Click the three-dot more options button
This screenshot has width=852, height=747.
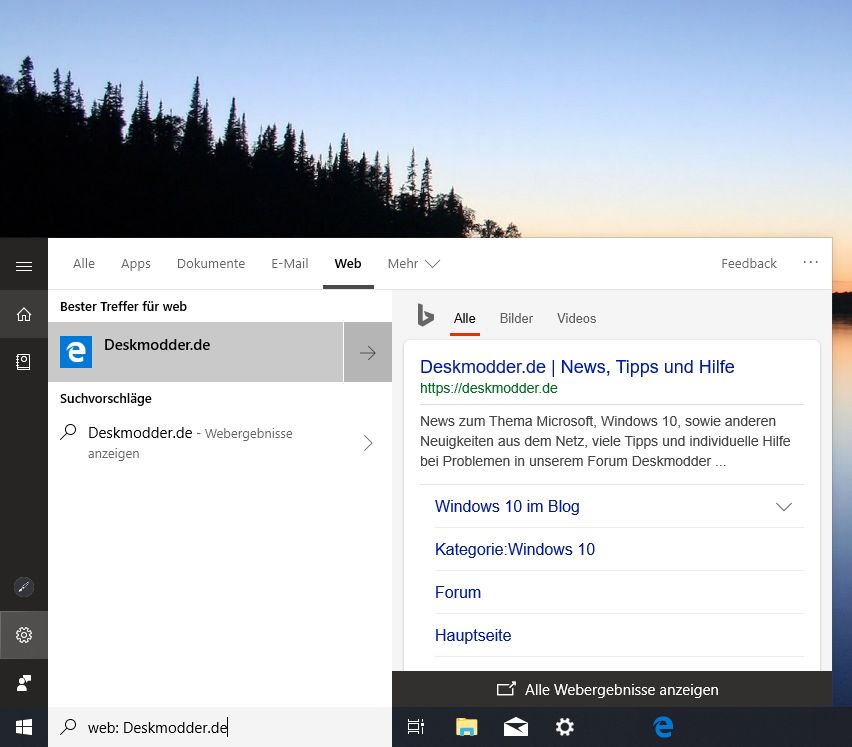[x=810, y=262]
